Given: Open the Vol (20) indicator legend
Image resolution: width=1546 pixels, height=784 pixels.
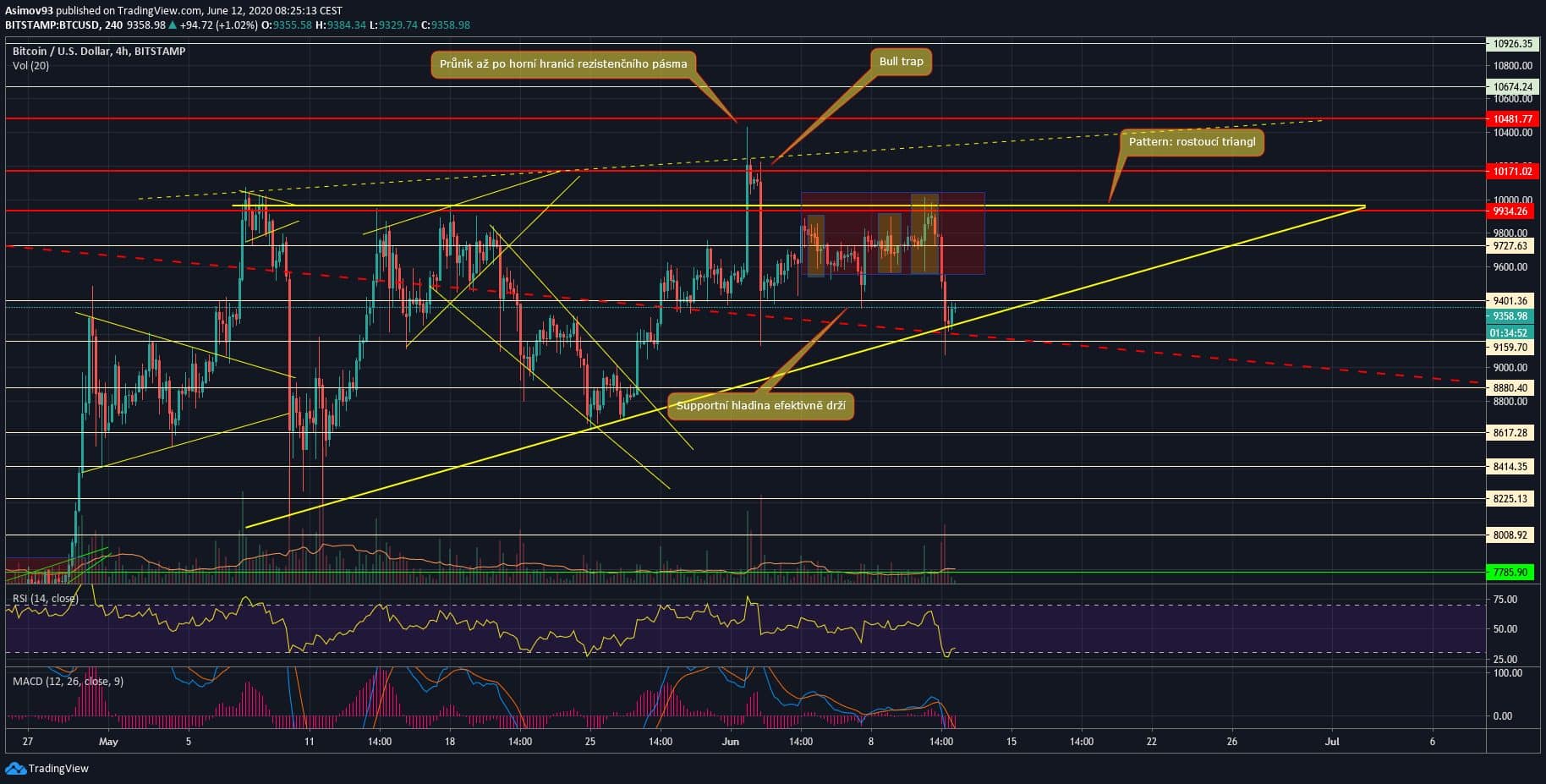Looking at the screenshot, I should (x=30, y=66).
